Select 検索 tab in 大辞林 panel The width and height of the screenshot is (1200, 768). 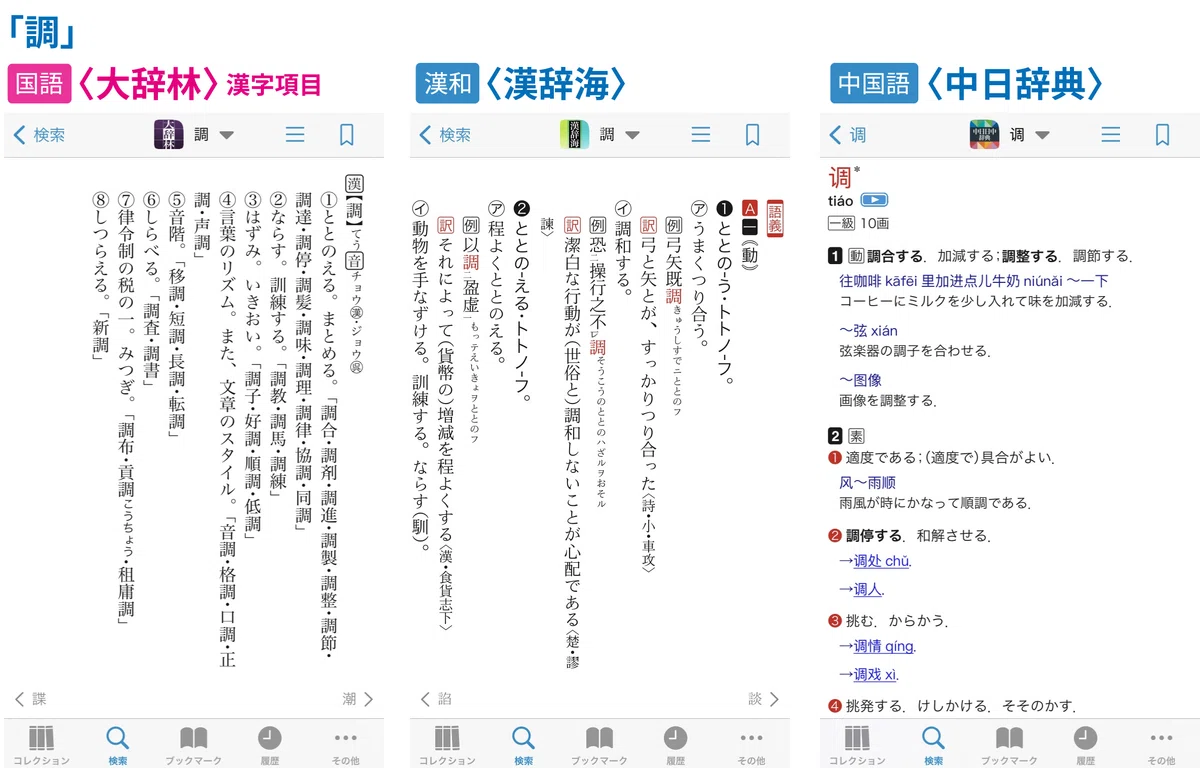(117, 745)
